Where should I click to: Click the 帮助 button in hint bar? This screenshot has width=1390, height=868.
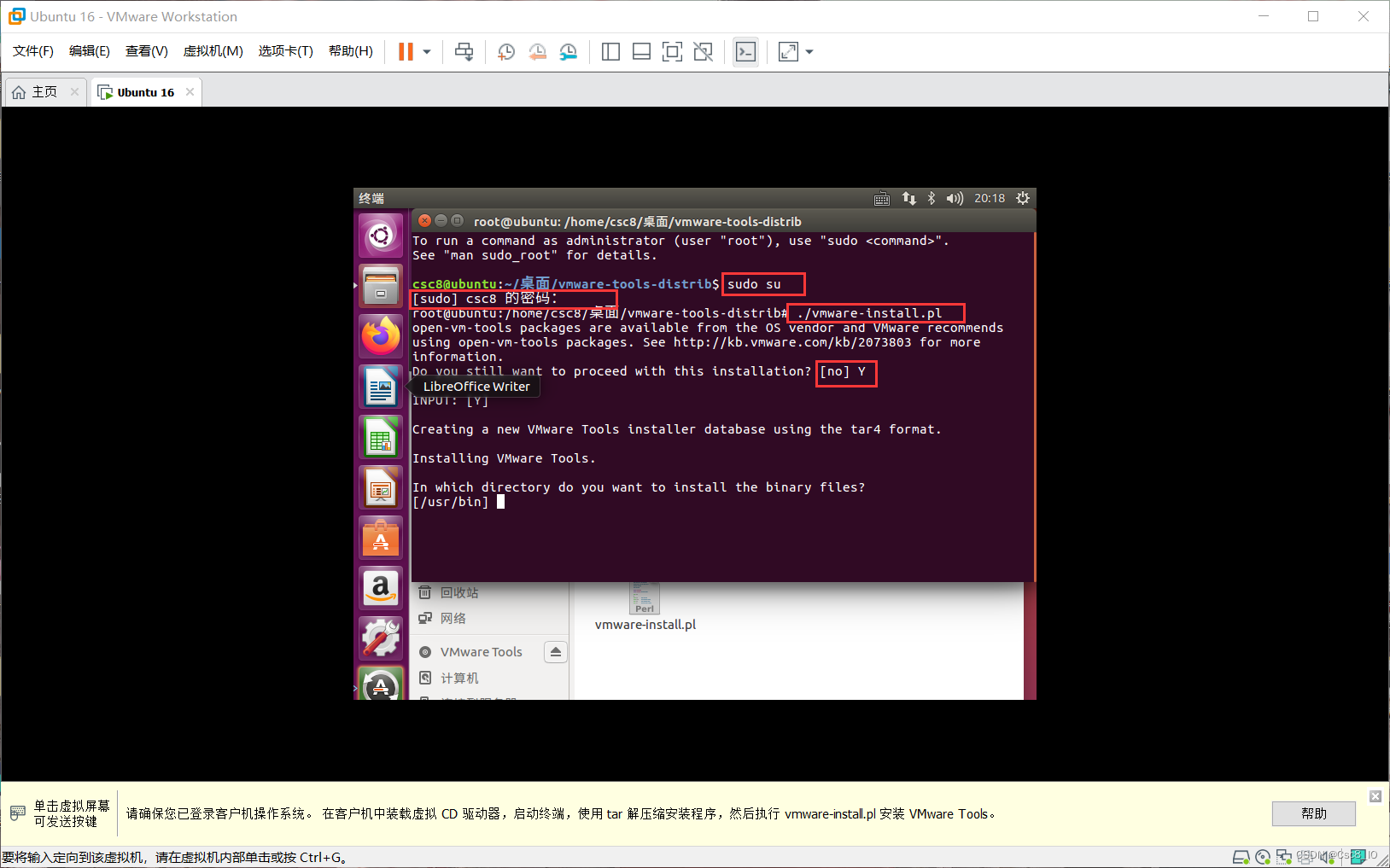[1313, 813]
